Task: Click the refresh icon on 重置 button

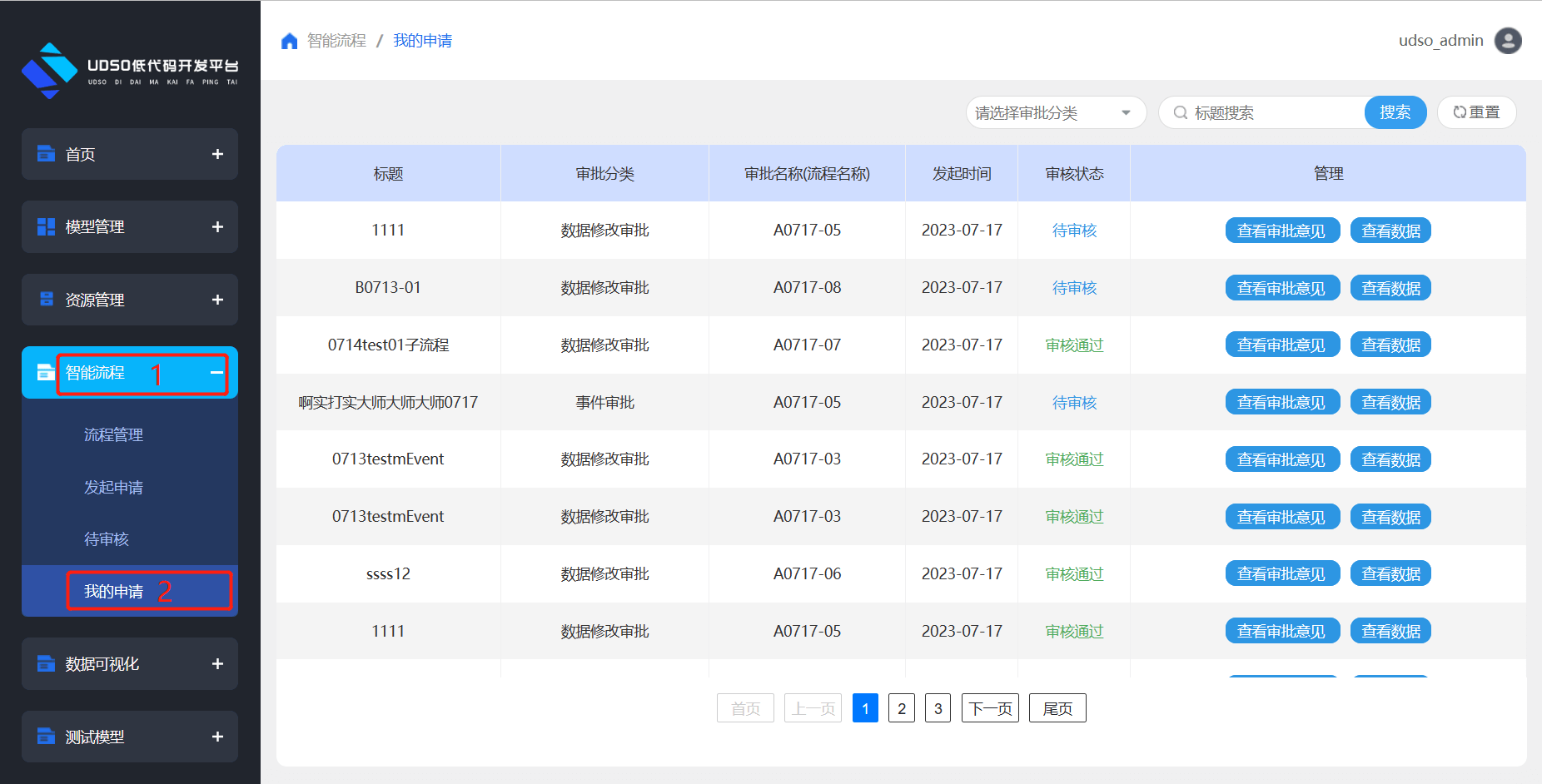Action: pyautogui.click(x=1460, y=112)
